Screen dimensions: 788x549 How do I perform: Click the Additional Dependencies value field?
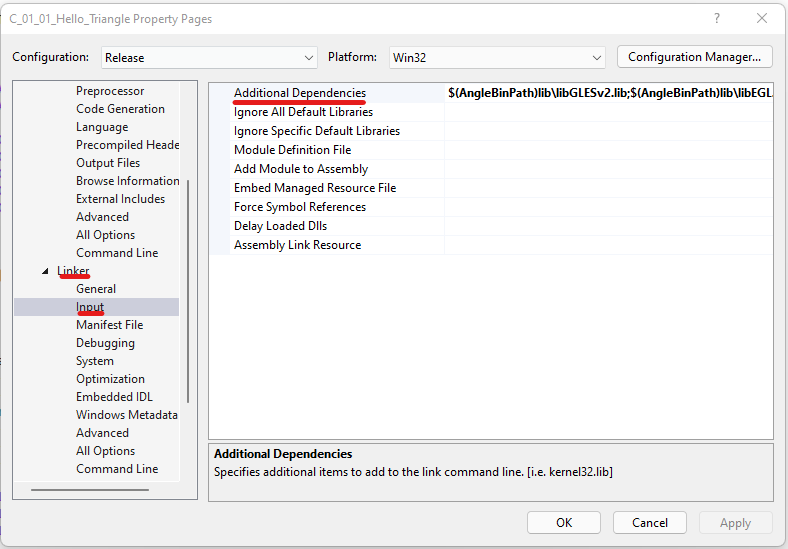point(609,93)
